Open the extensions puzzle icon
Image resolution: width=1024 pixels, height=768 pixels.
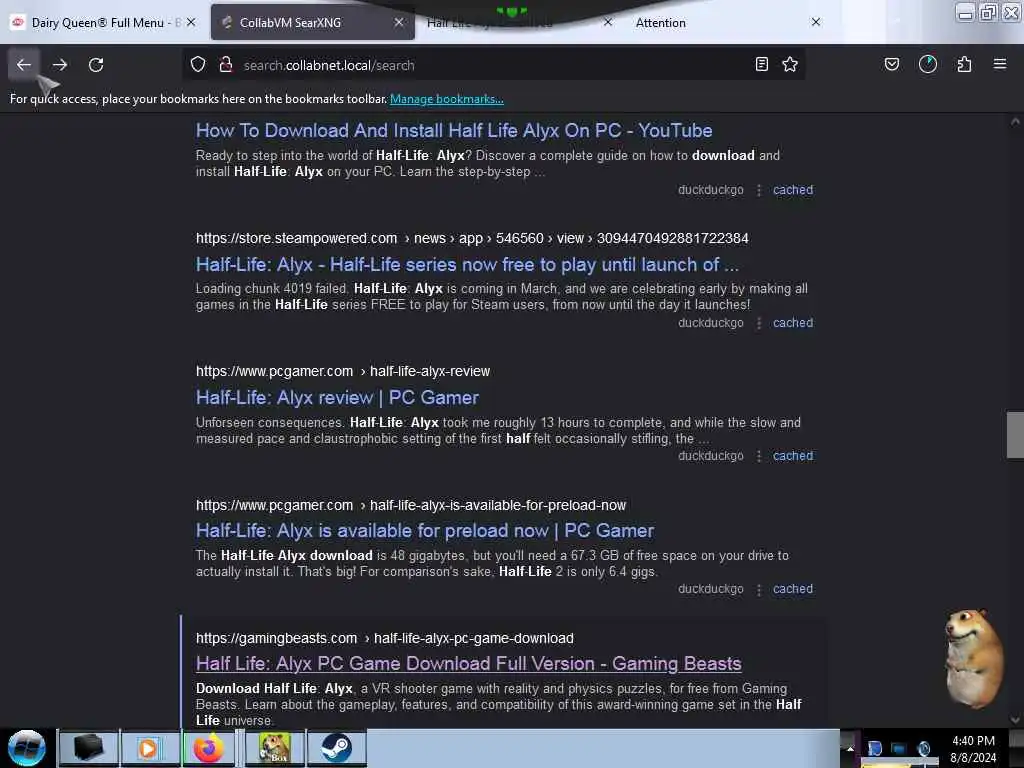pyautogui.click(x=965, y=64)
